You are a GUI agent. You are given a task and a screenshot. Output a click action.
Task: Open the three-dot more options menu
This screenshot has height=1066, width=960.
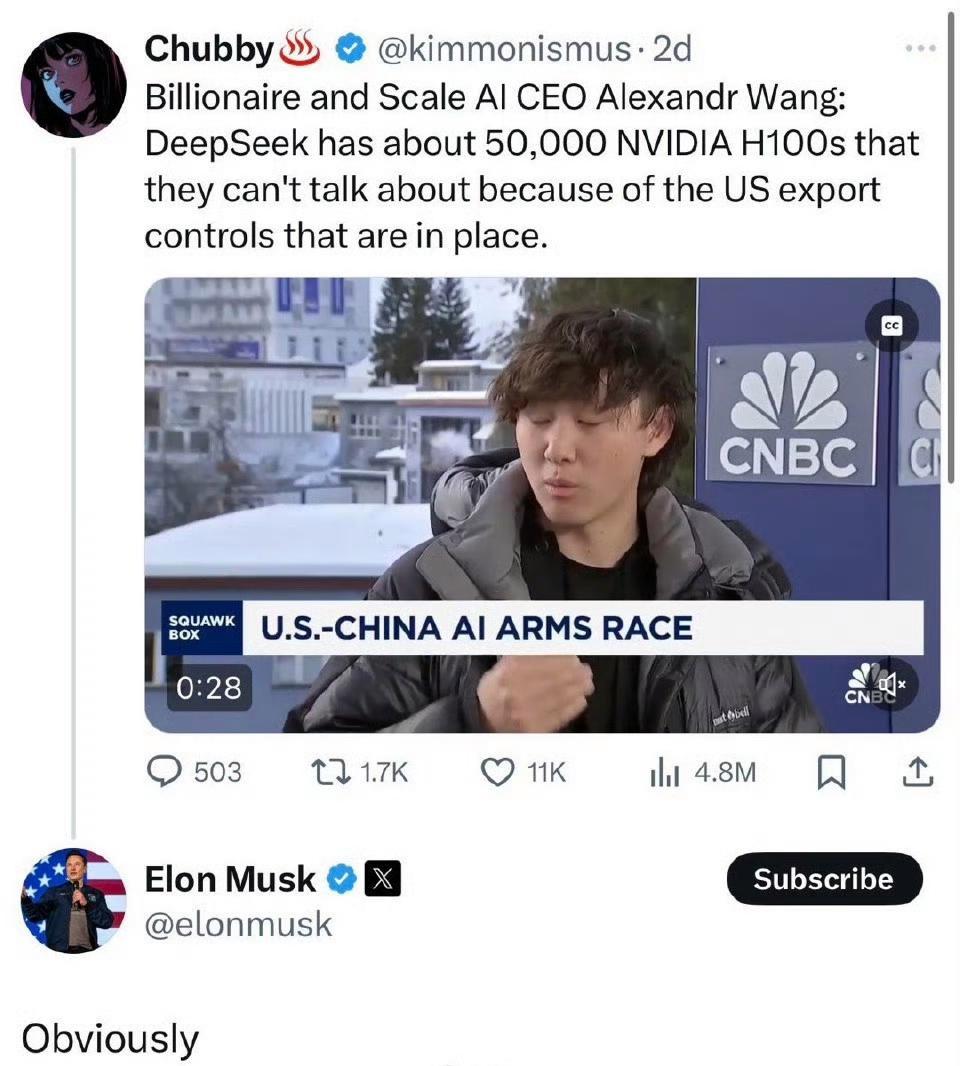(x=921, y=48)
